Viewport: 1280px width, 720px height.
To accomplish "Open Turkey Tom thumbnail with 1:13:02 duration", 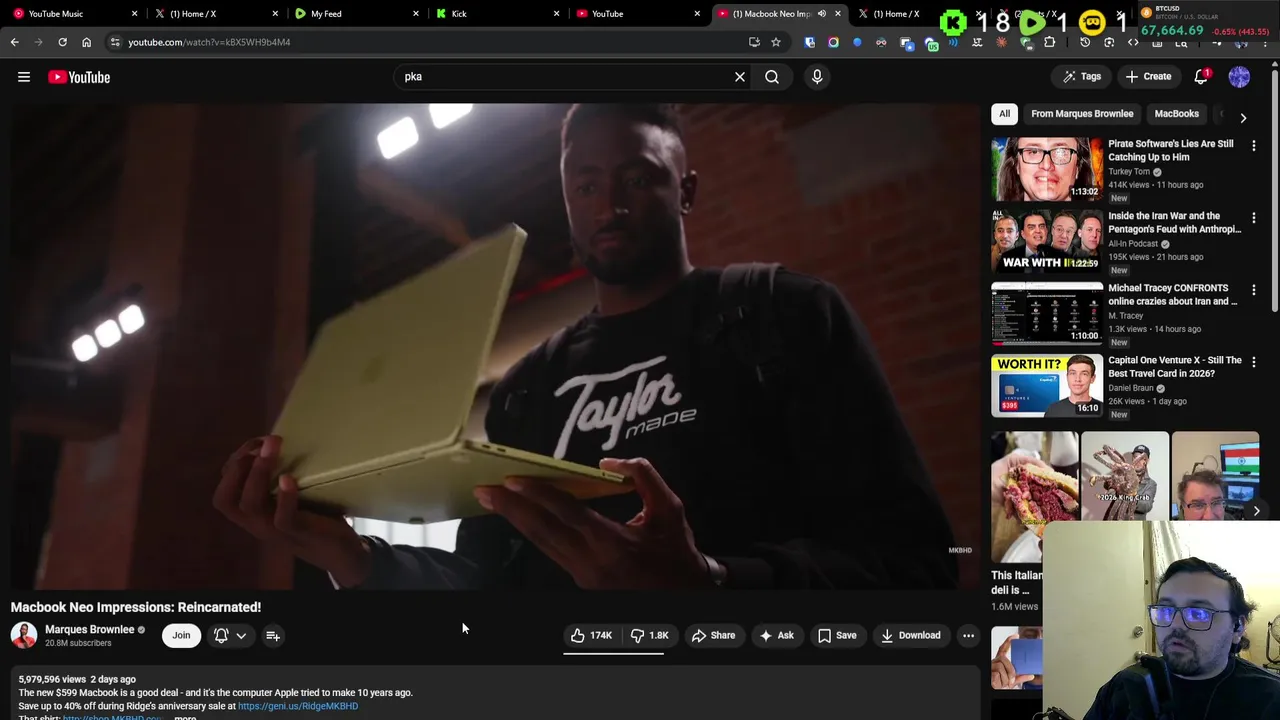I will [x=1047, y=169].
